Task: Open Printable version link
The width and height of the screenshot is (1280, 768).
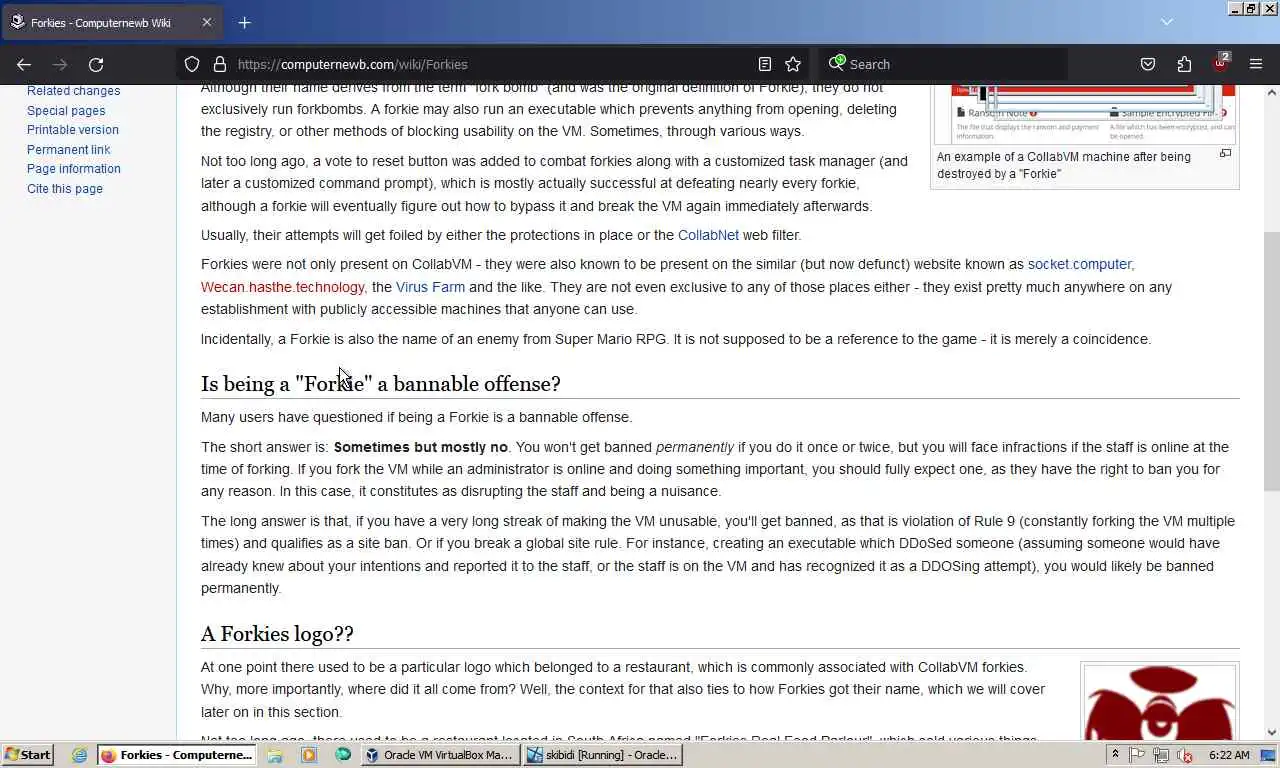Action: [73, 130]
